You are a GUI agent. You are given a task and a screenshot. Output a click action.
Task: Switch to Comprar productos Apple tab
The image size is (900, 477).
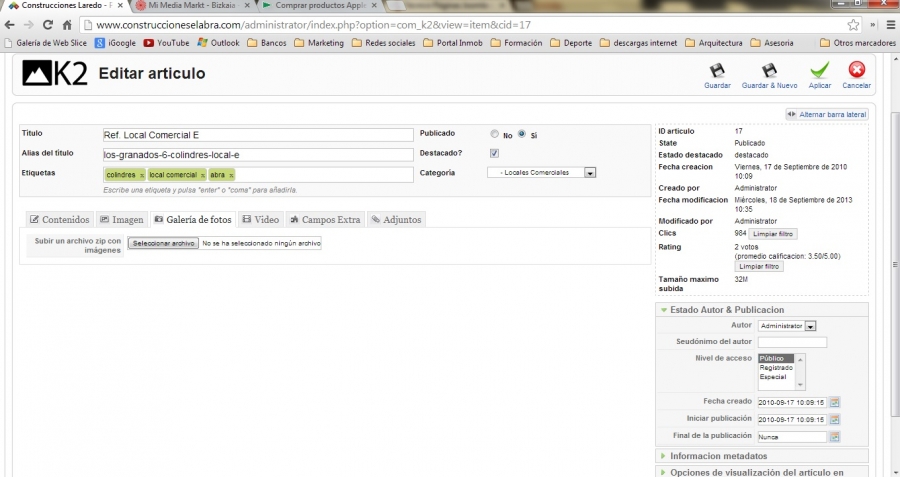(x=320, y=5)
